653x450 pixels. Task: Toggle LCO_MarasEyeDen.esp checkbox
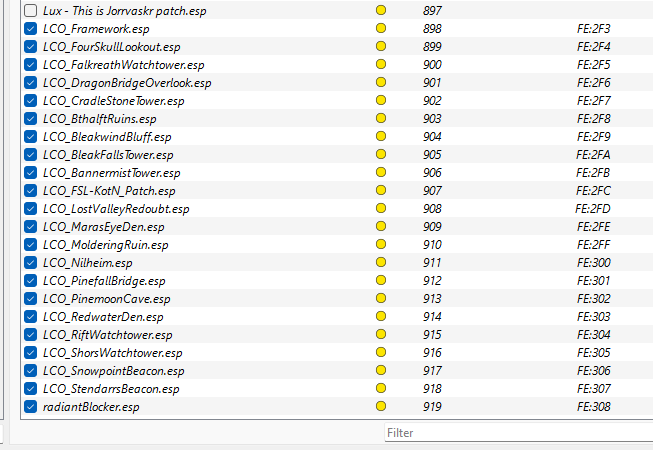(x=30, y=226)
